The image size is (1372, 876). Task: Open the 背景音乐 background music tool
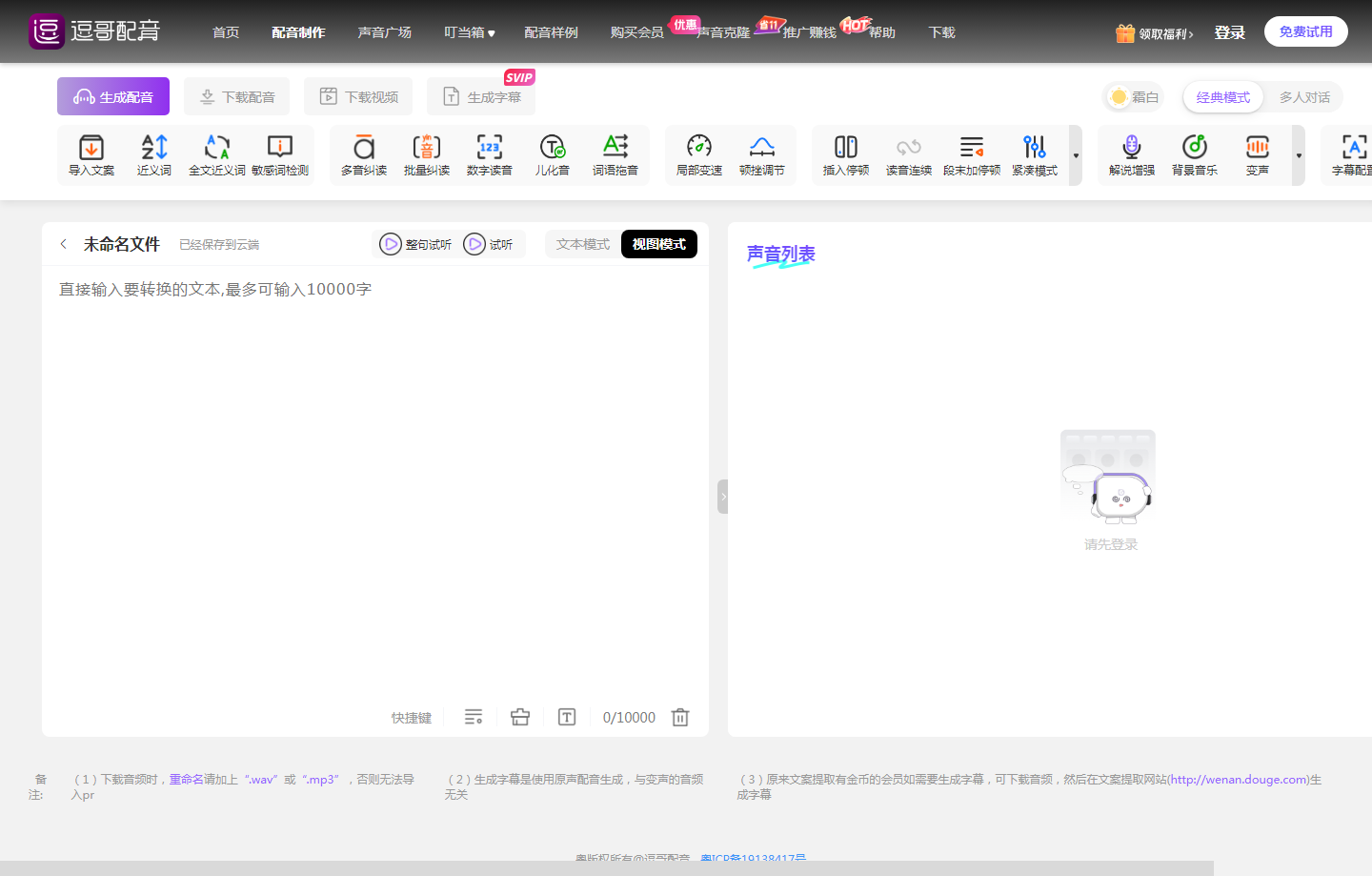coord(1194,154)
